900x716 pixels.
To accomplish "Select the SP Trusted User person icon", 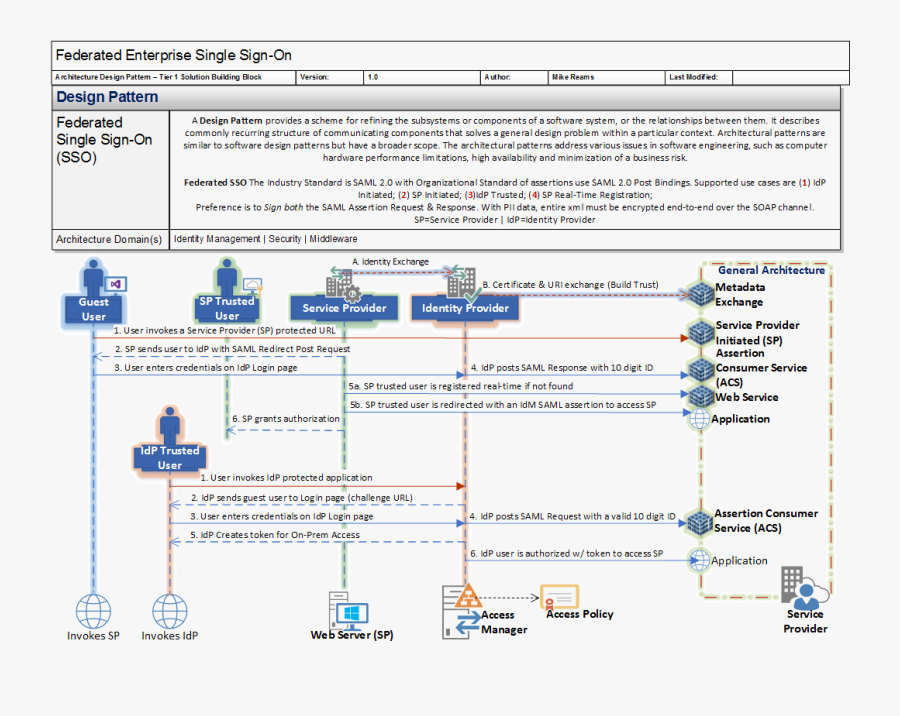I will [x=227, y=277].
